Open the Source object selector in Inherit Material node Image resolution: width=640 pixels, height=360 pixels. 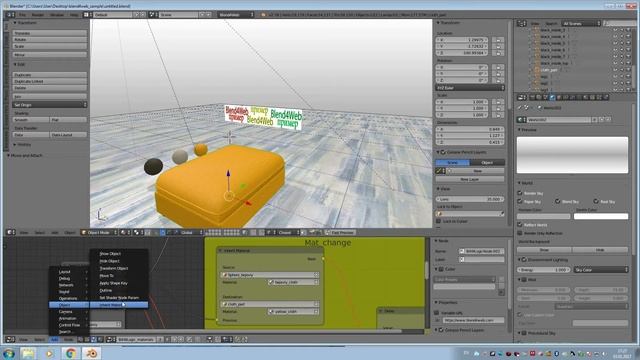tap(270, 275)
